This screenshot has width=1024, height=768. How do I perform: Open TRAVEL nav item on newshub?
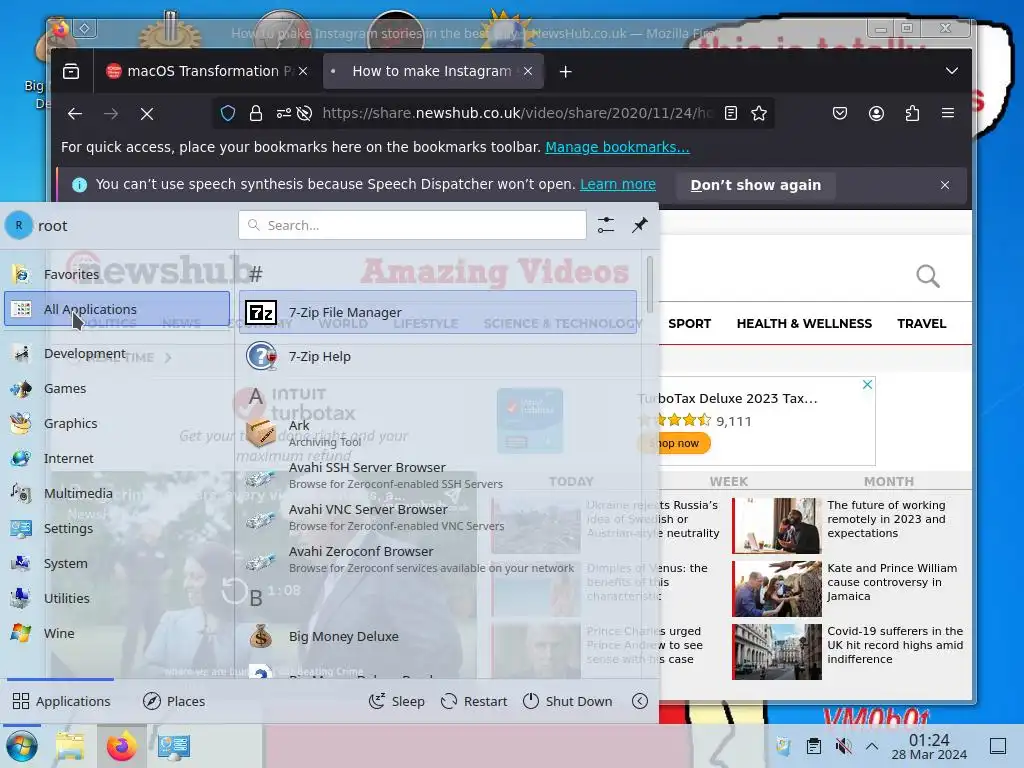[921, 323]
